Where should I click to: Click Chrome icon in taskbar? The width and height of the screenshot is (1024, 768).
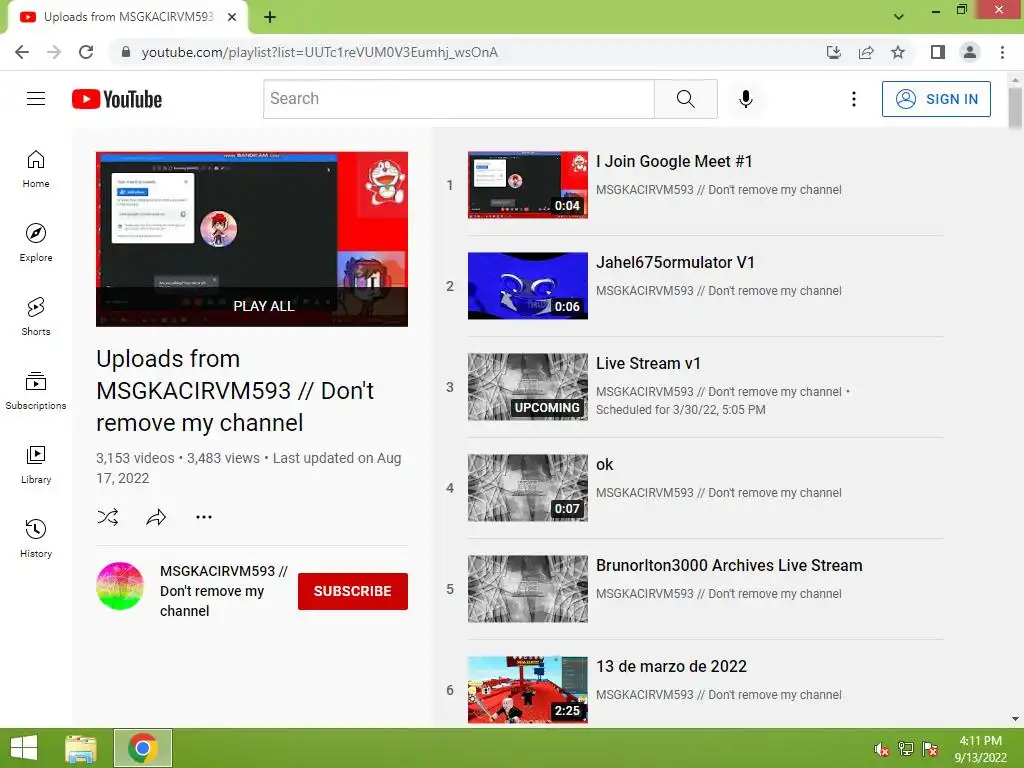point(142,748)
